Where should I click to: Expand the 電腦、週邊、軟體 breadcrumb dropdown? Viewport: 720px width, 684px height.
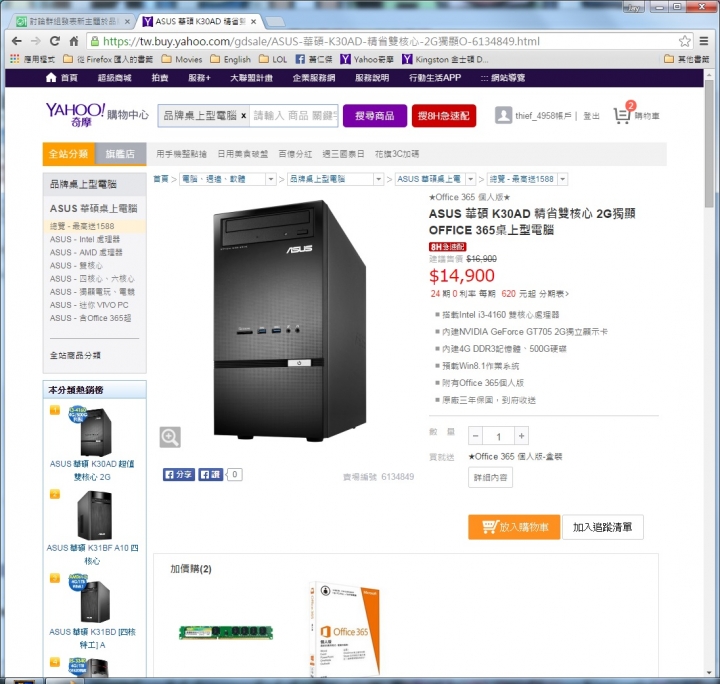[271, 179]
